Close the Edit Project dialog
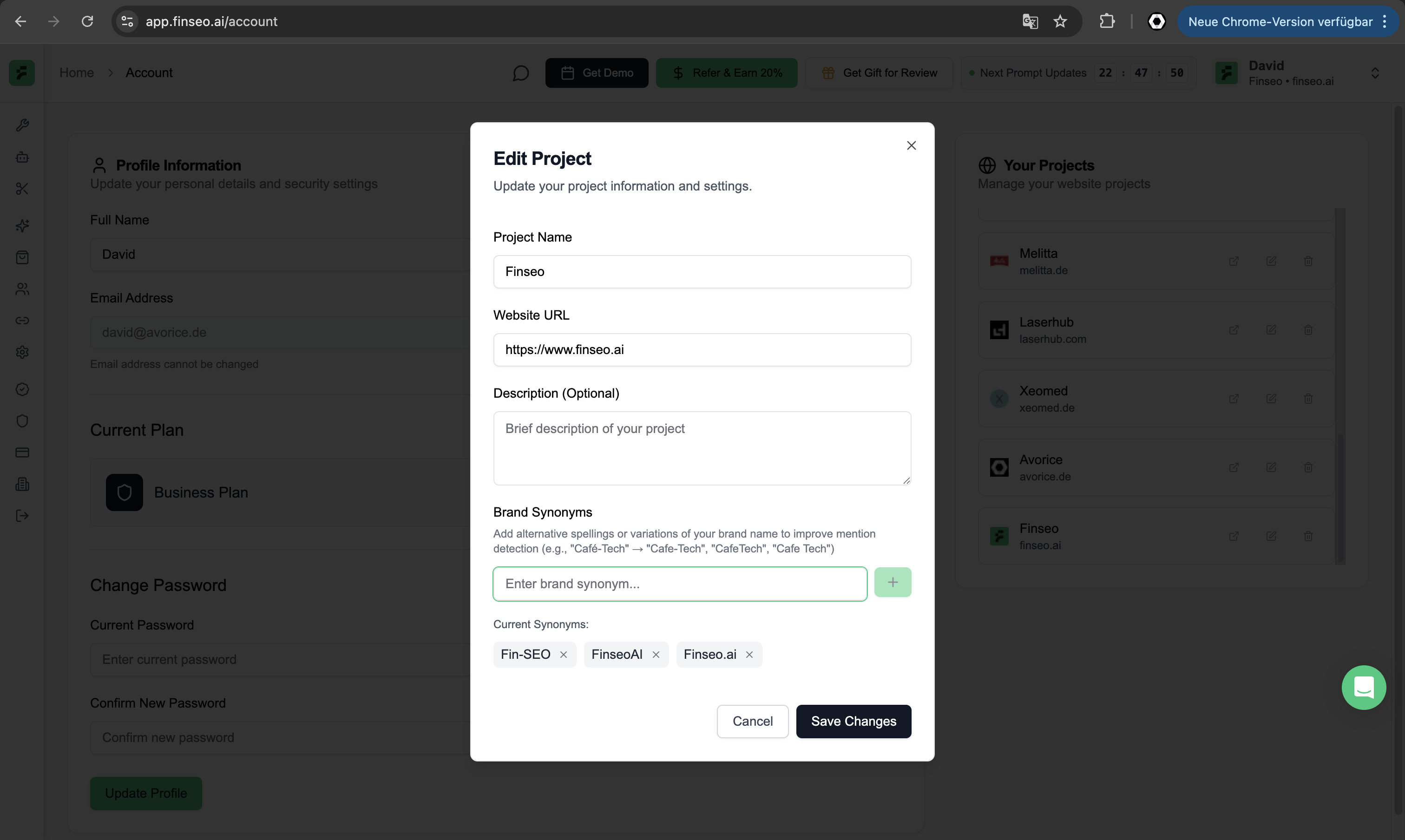Screen dimensions: 1405x840 [x=911, y=145]
